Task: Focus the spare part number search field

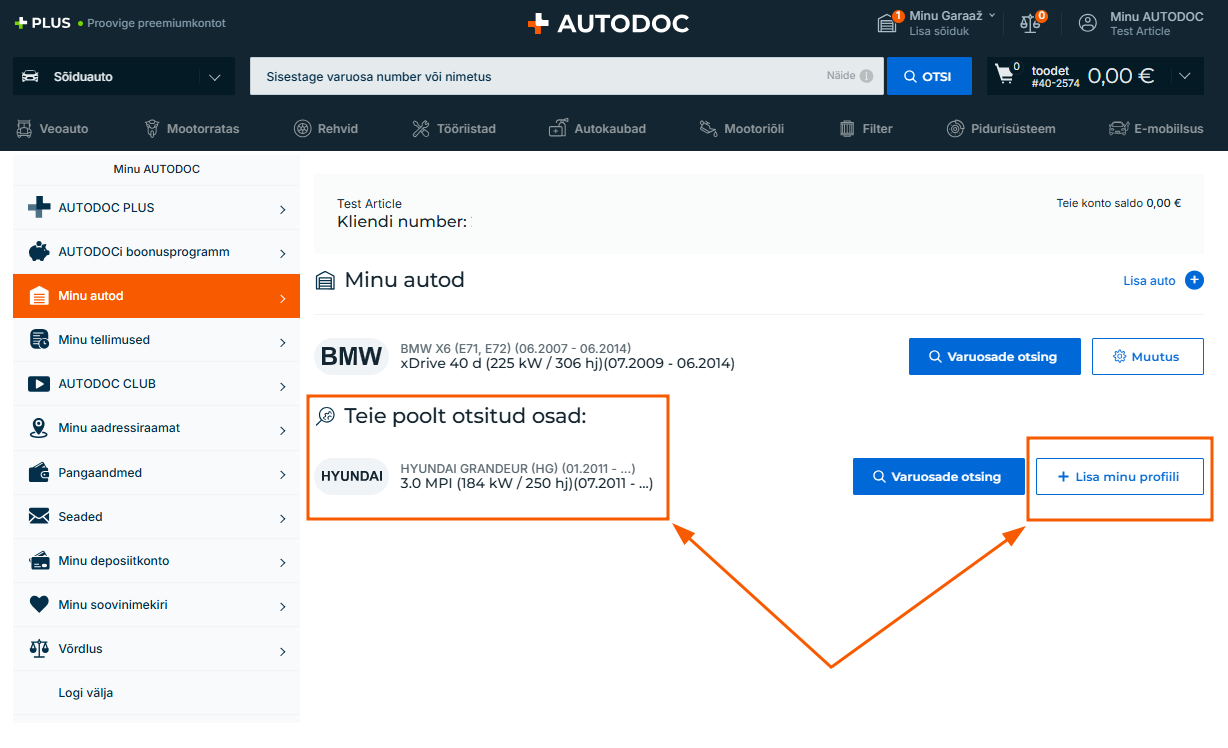Action: click(540, 76)
